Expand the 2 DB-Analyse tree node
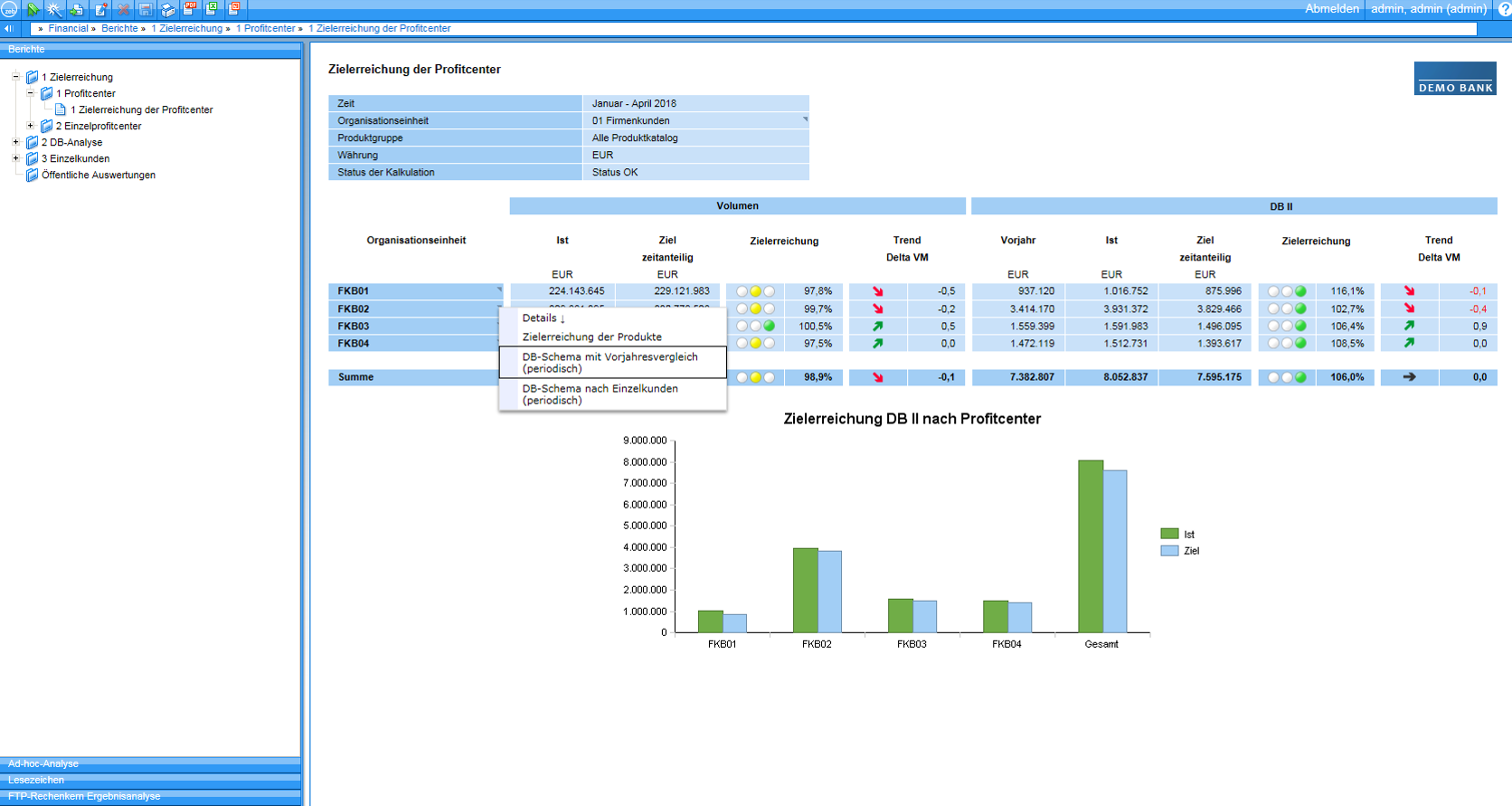Screen dimensions: 1512x806 (x=15, y=142)
